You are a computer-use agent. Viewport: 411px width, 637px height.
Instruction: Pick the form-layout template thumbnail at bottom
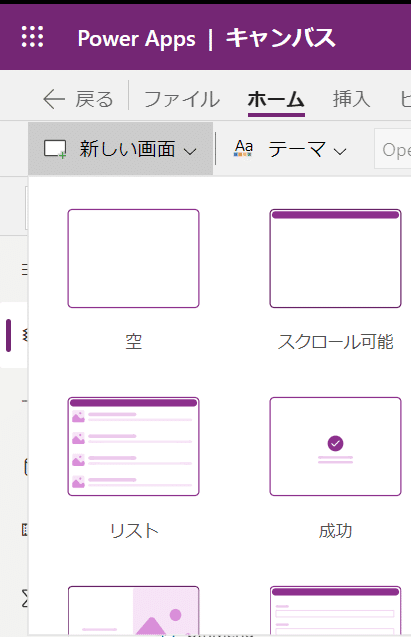click(335, 610)
